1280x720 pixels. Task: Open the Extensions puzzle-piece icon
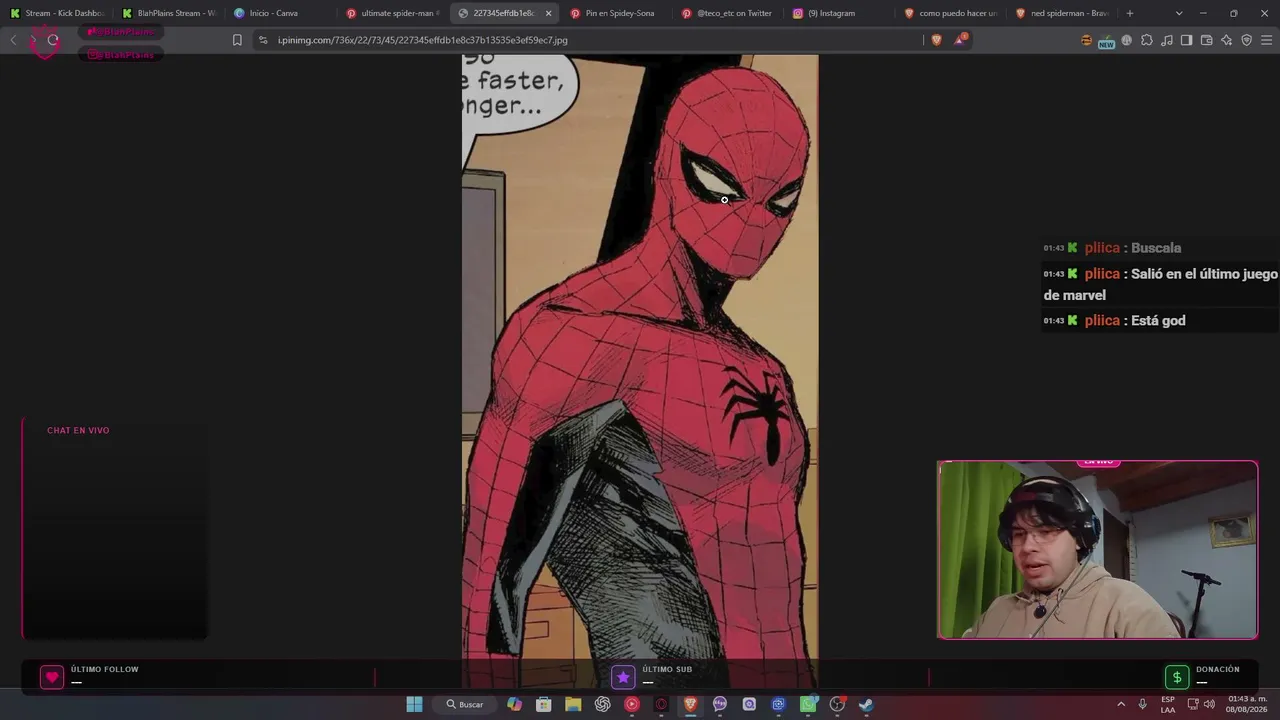coord(1147,40)
